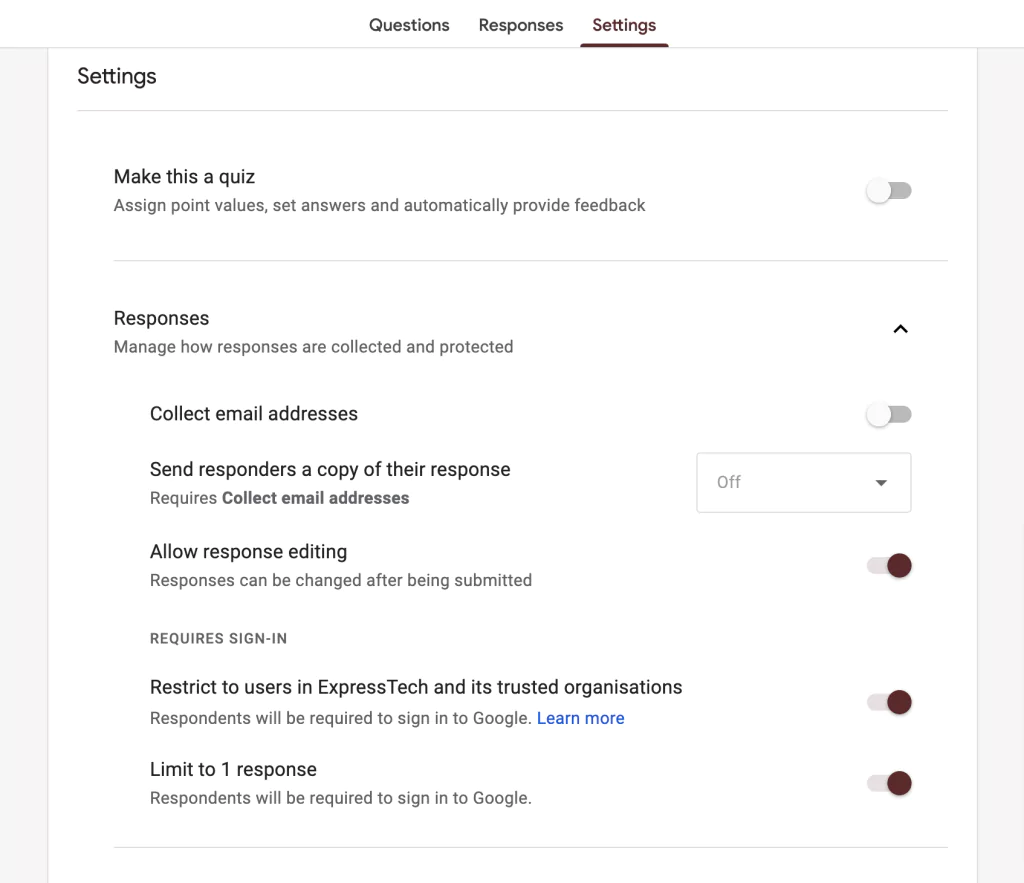Select the Settings tab
The width and height of the screenshot is (1024, 883).
click(x=624, y=25)
